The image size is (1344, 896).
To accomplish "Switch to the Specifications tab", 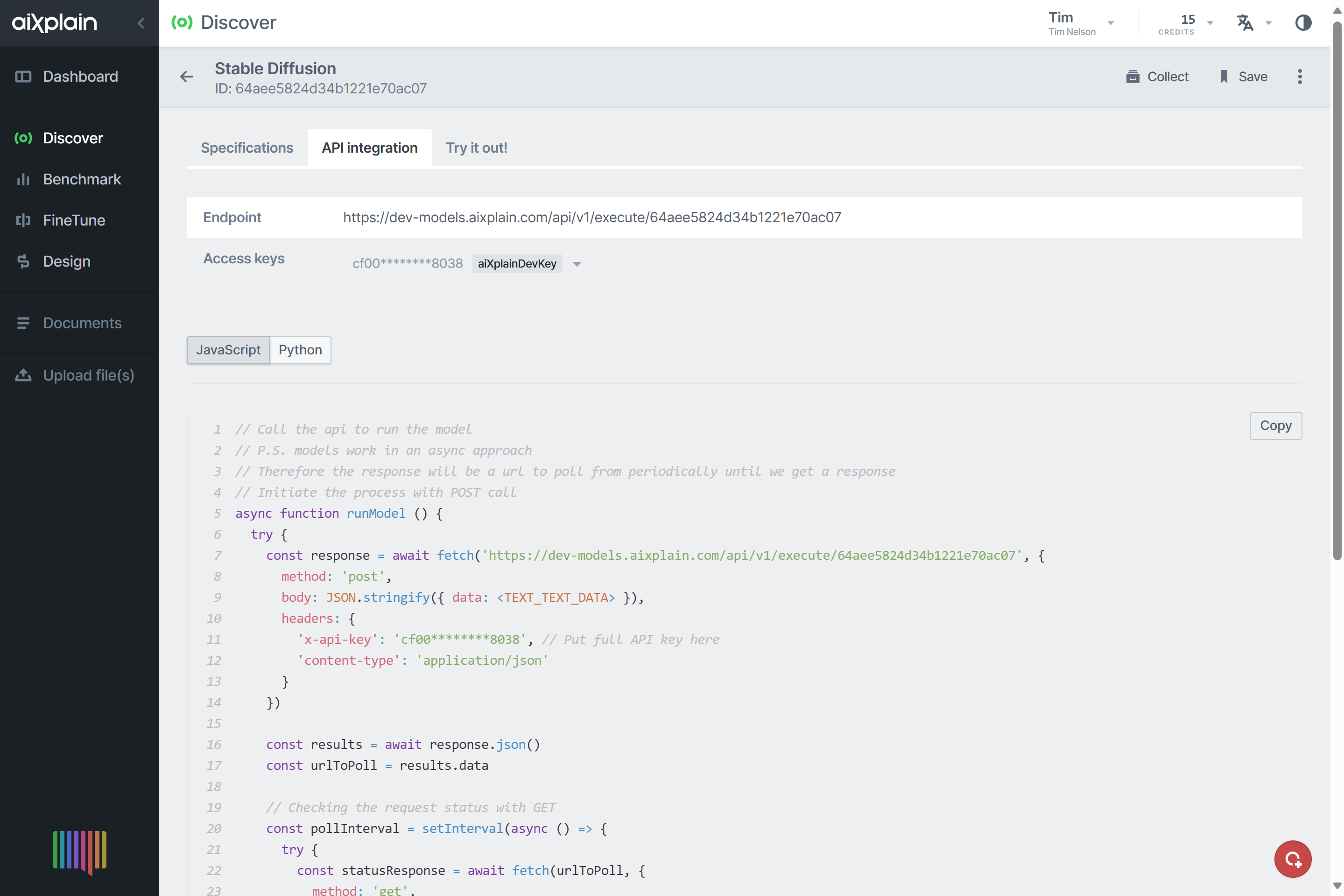I will [247, 148].
